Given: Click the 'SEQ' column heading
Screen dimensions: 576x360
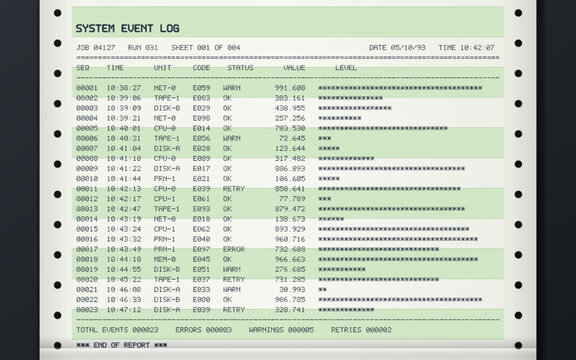Looking at the screenshot, I should tap(83, 68).
